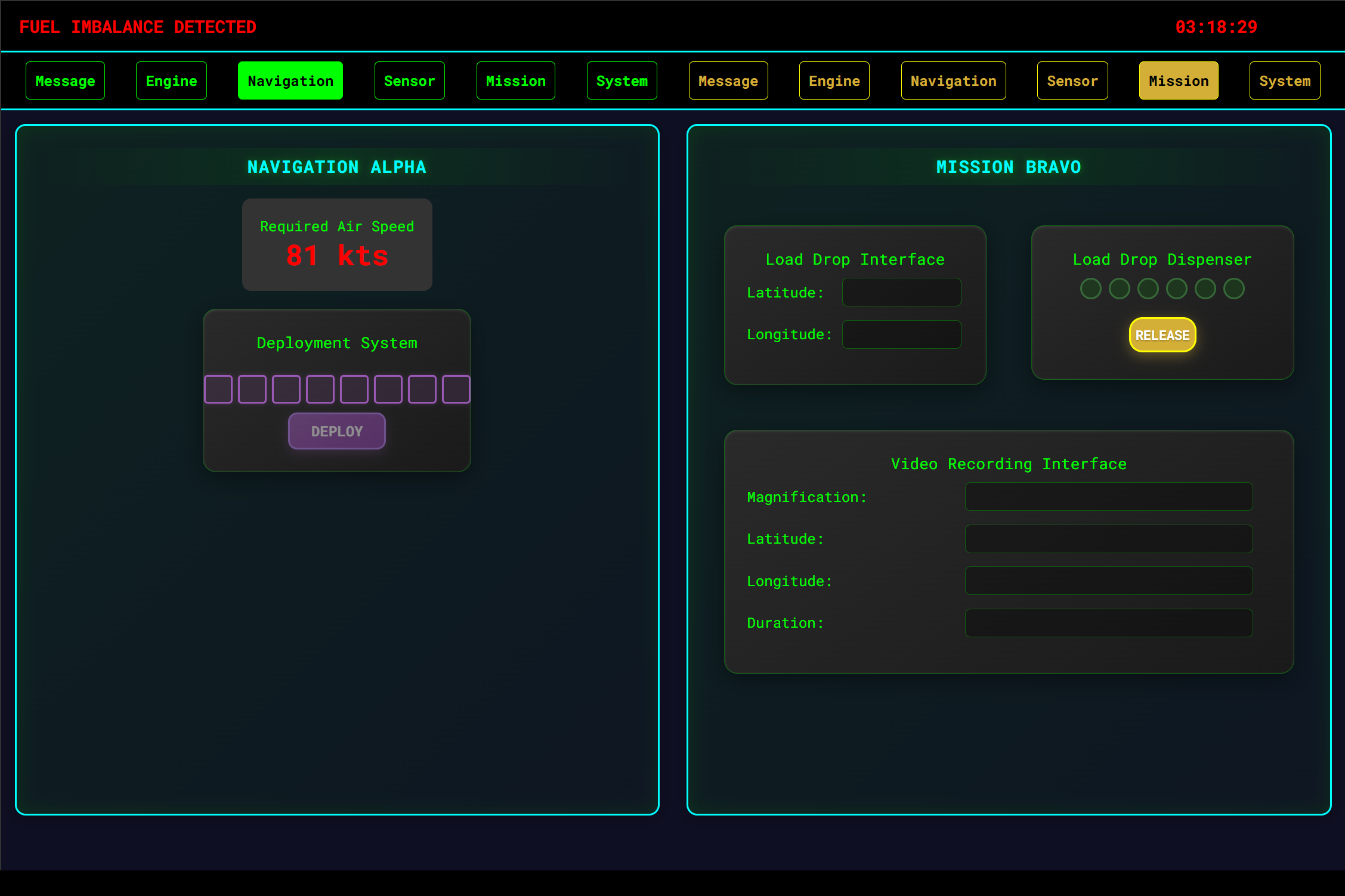The width and height of the screenshot is (1345, 896).
Task: Click the Video Recording Longitude field
Action: pos(1108,581)
